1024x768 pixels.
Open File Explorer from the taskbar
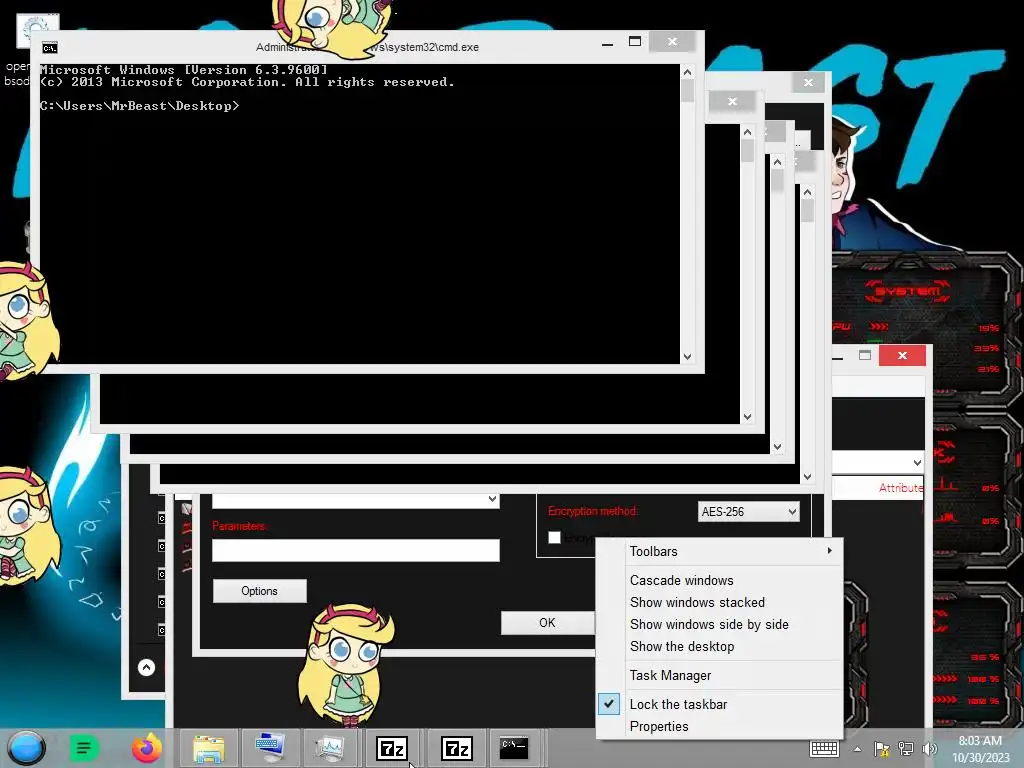click(x=208, y=748)
